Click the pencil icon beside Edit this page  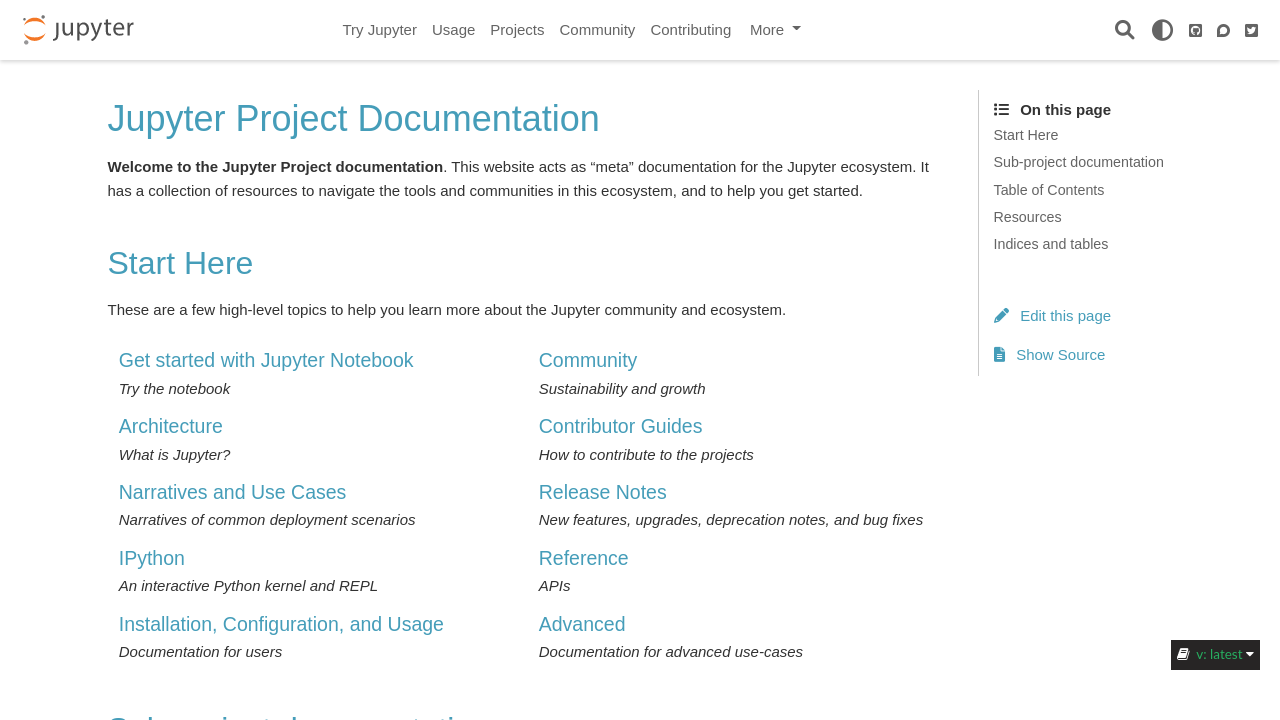(x=1002, y=315)
